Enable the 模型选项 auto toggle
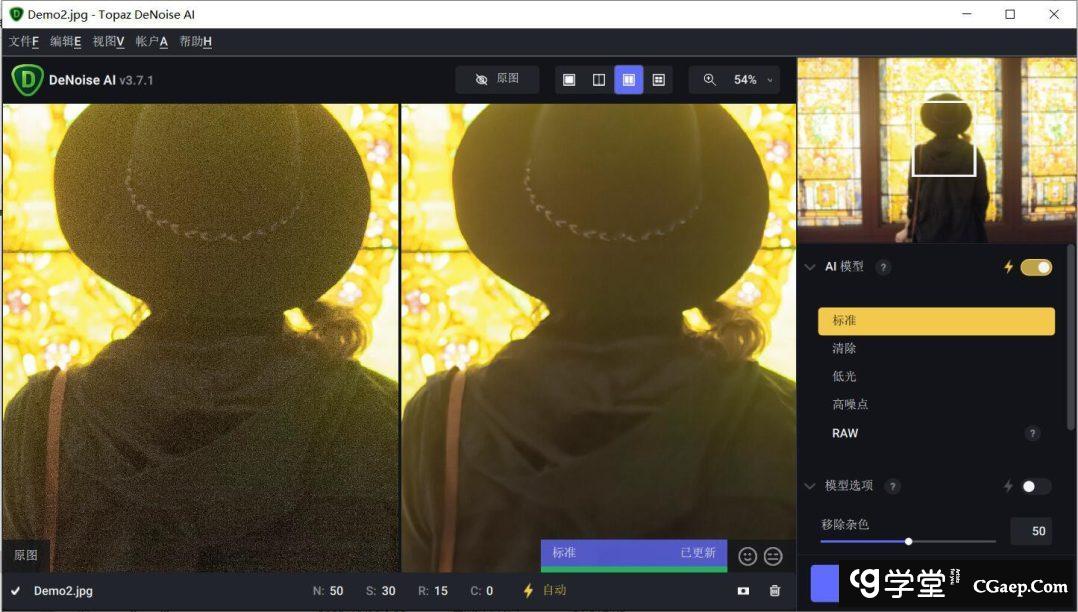The height and width of the screenshot is (612, 1078). (x=1035, y=486)
